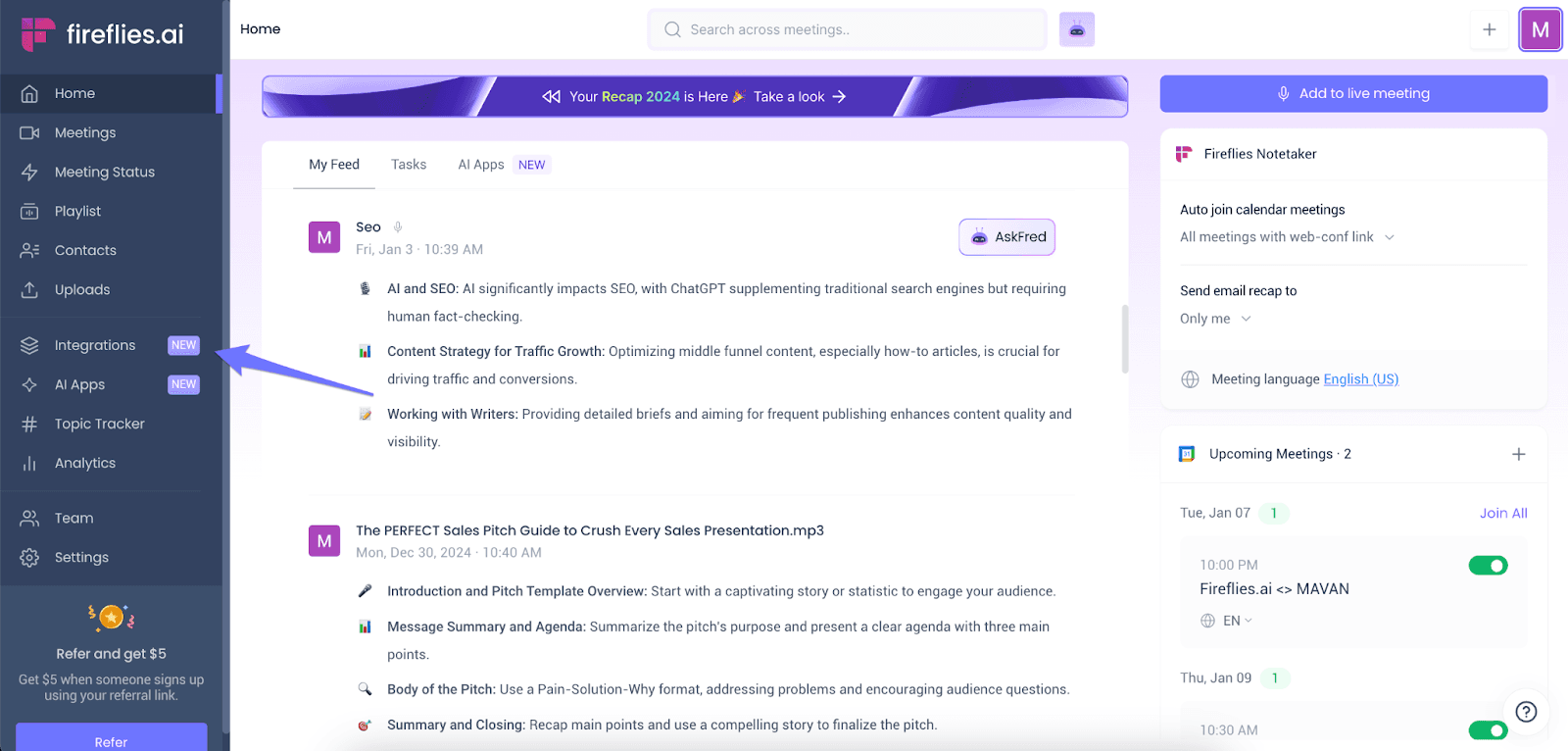Click the Contacts people icon
Viewport: 1568px width, 751px height.
coord(29,250)
